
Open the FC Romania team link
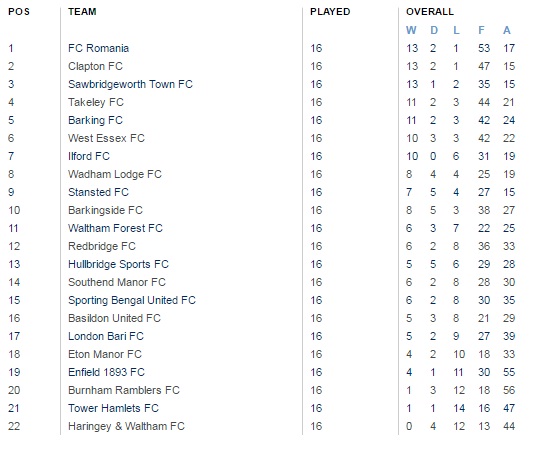click(x=98, y=48)
